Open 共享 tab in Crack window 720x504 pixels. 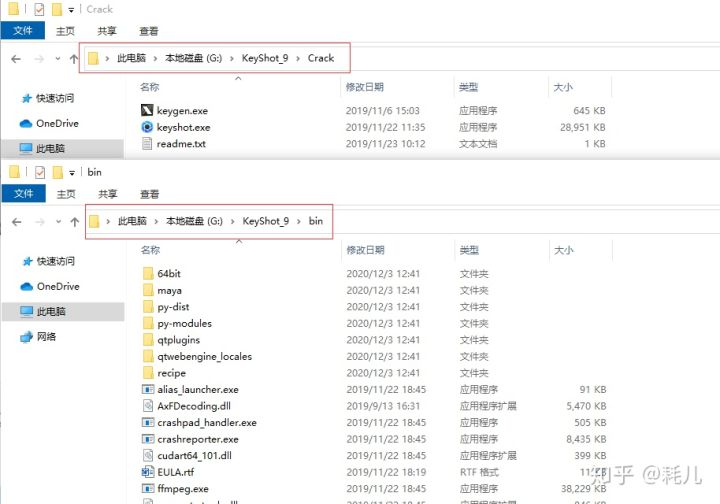pos(107,31)
